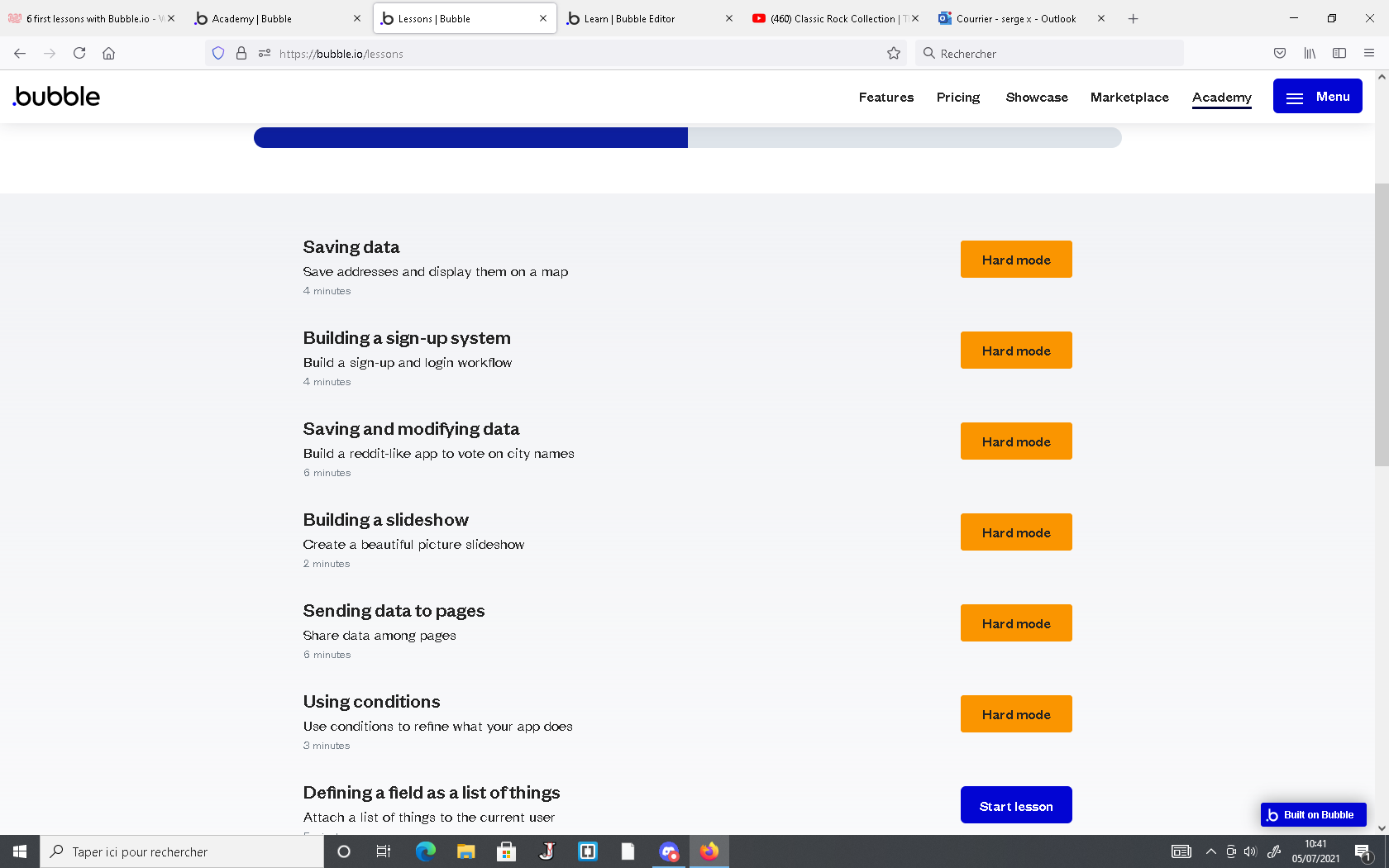Open Microsoft Store from taskbar
Image resolution: width=1389 pixels, height=868 pixels.
[x=506, y=851]
